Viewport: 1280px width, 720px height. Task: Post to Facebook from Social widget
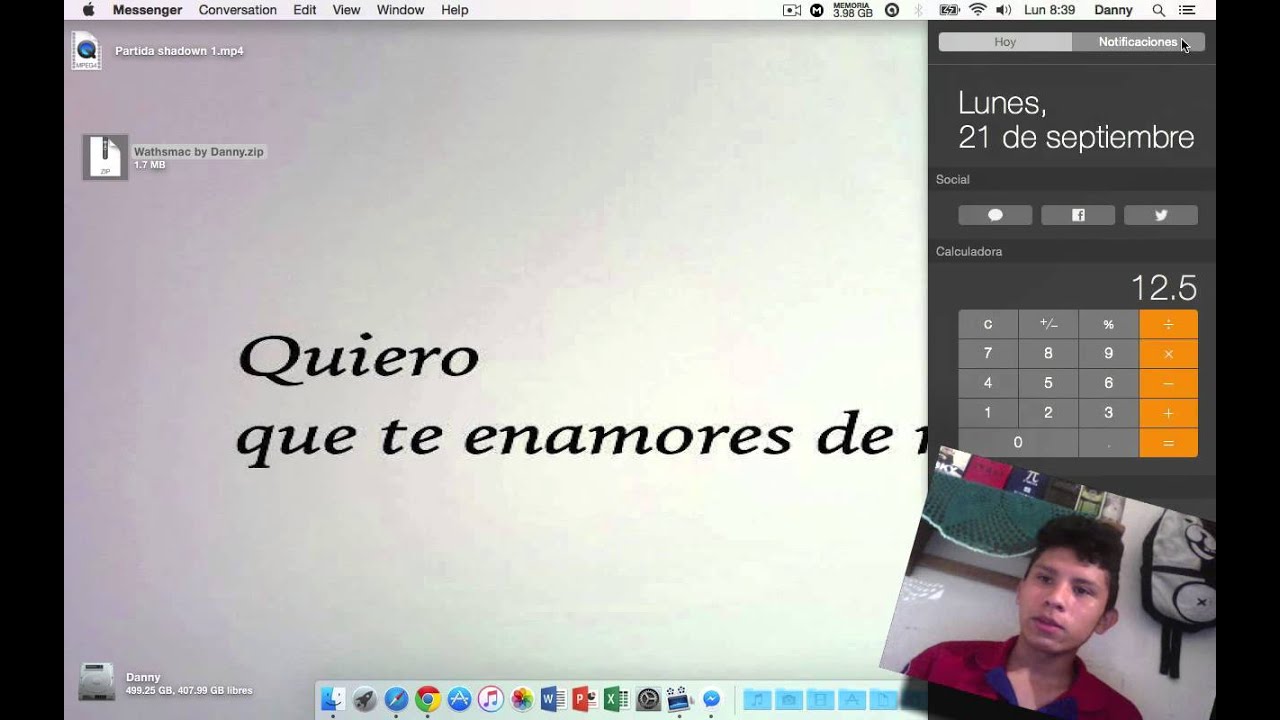pyautogui.click(x=1078, y=215)
